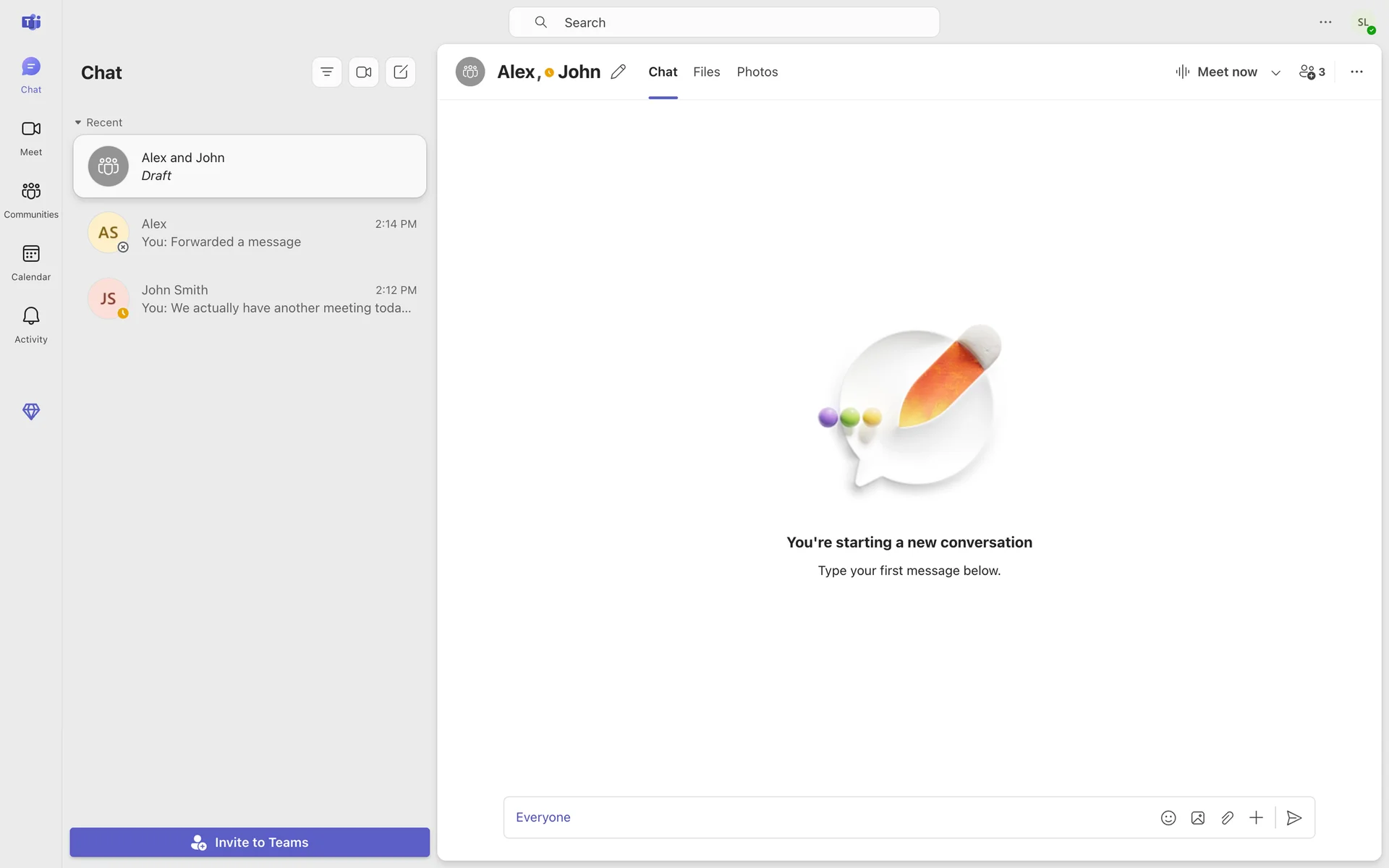Switch to the Photos tab
Image resolution: width=1389 pixels, height=868 pixels.
coord(757,72)
